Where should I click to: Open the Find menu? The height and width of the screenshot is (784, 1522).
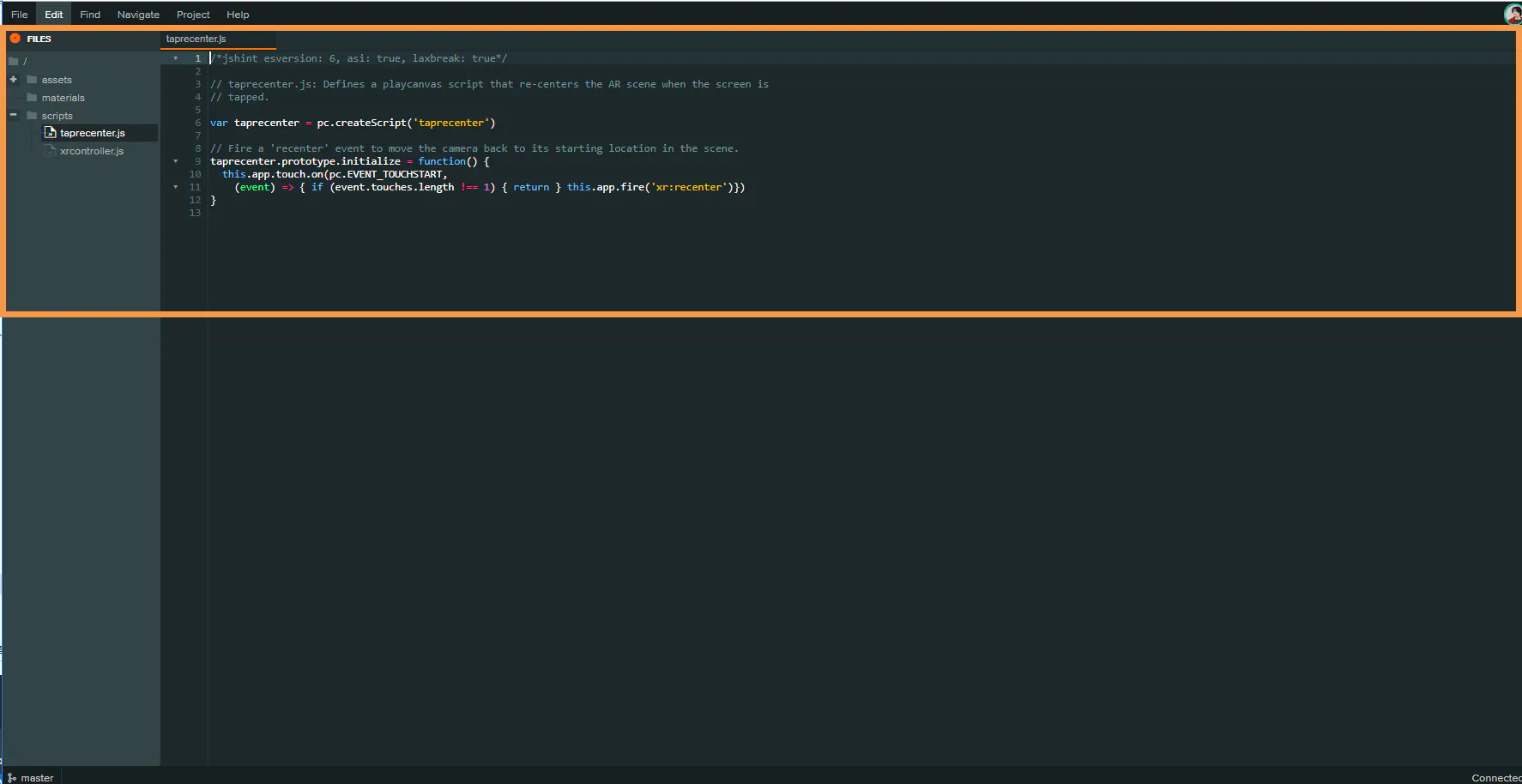pyautogui.click(x=90, y=15)
